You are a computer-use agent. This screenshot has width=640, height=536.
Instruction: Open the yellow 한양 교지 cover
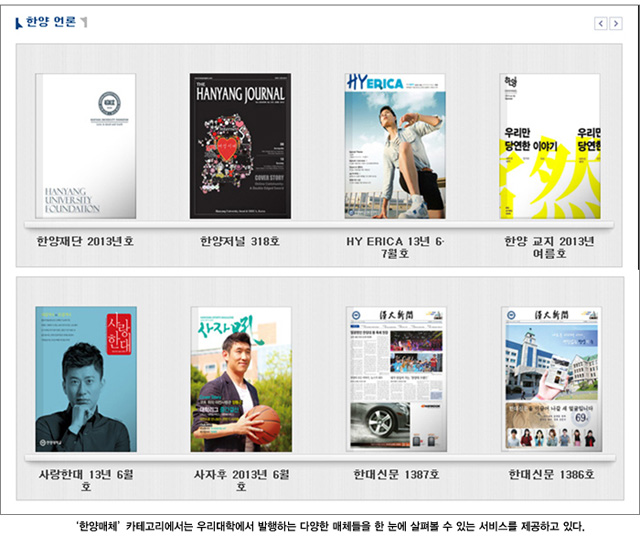[550, 146]
